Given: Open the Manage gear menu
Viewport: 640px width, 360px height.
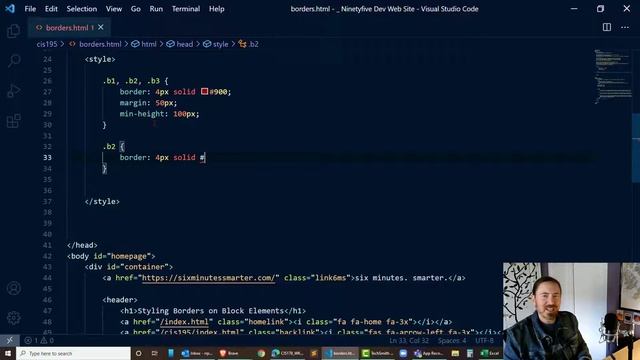Looking at the screenshot, I should pyautogui.click(x=13, y=318).
